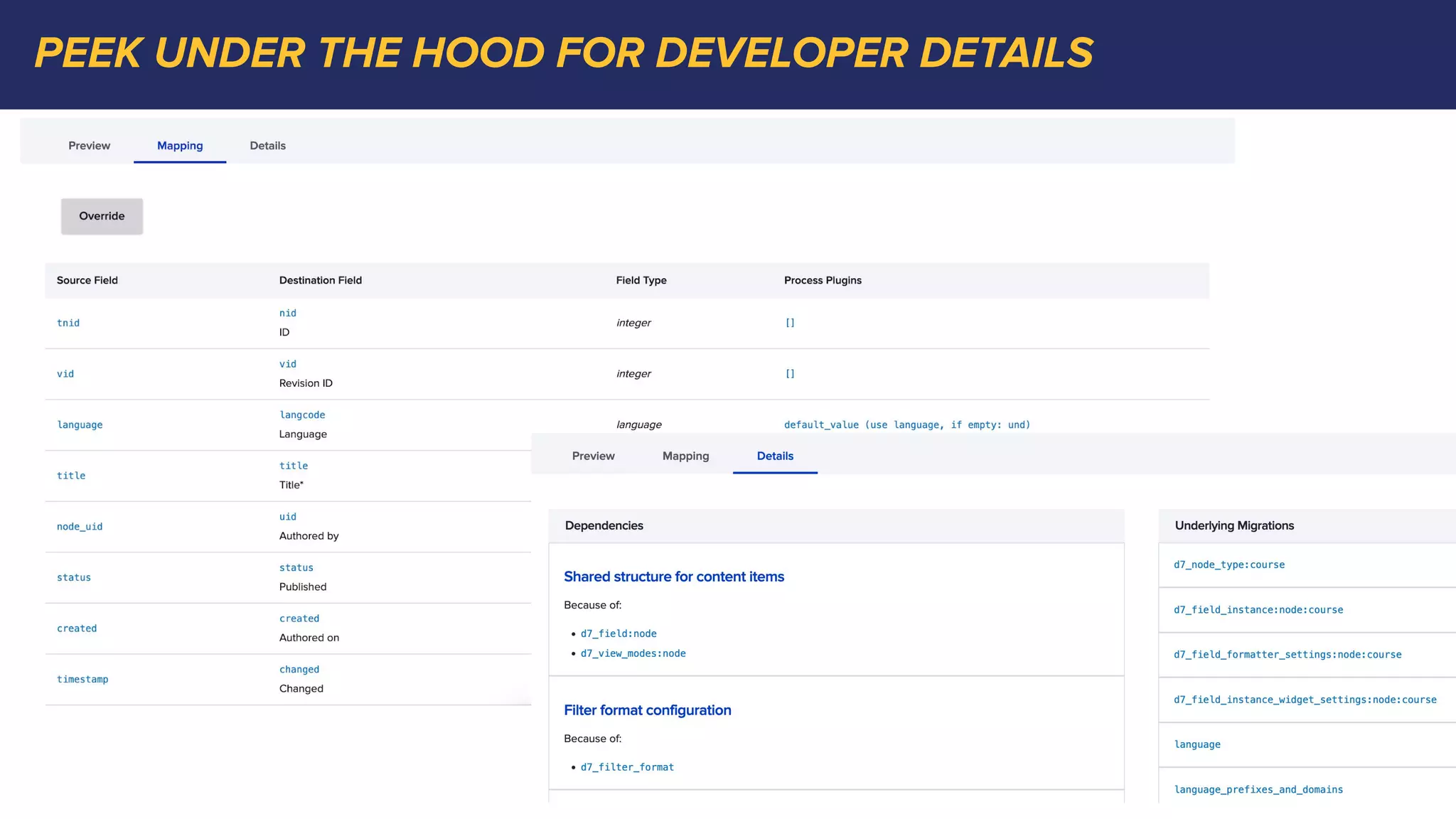The height and width of the screenshot is (819, 1456).
Task: Open d7_field_formatter_settings:node:course migration
Action: click(x=1288, y=655)
